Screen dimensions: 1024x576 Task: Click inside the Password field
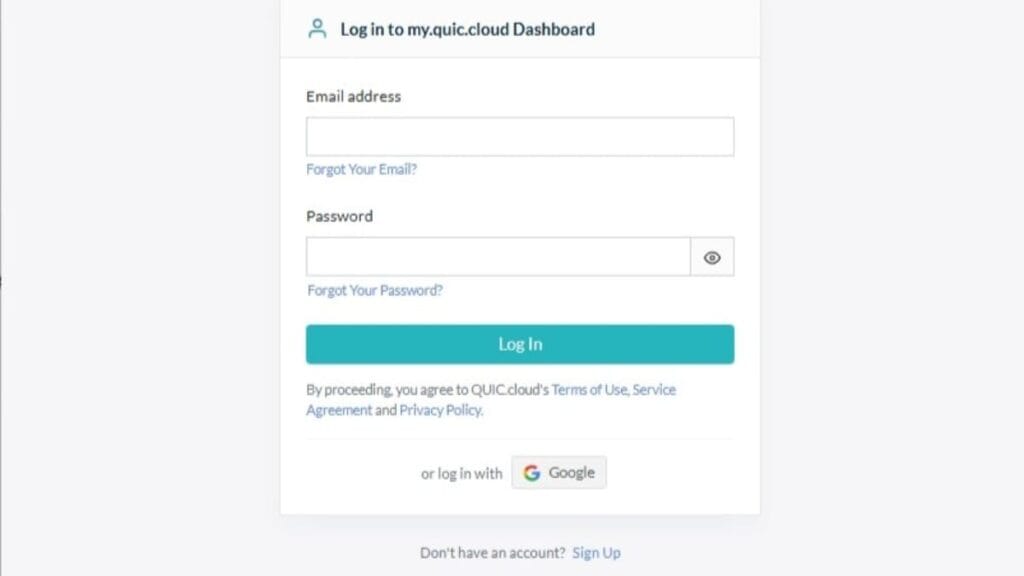(497, 256)
